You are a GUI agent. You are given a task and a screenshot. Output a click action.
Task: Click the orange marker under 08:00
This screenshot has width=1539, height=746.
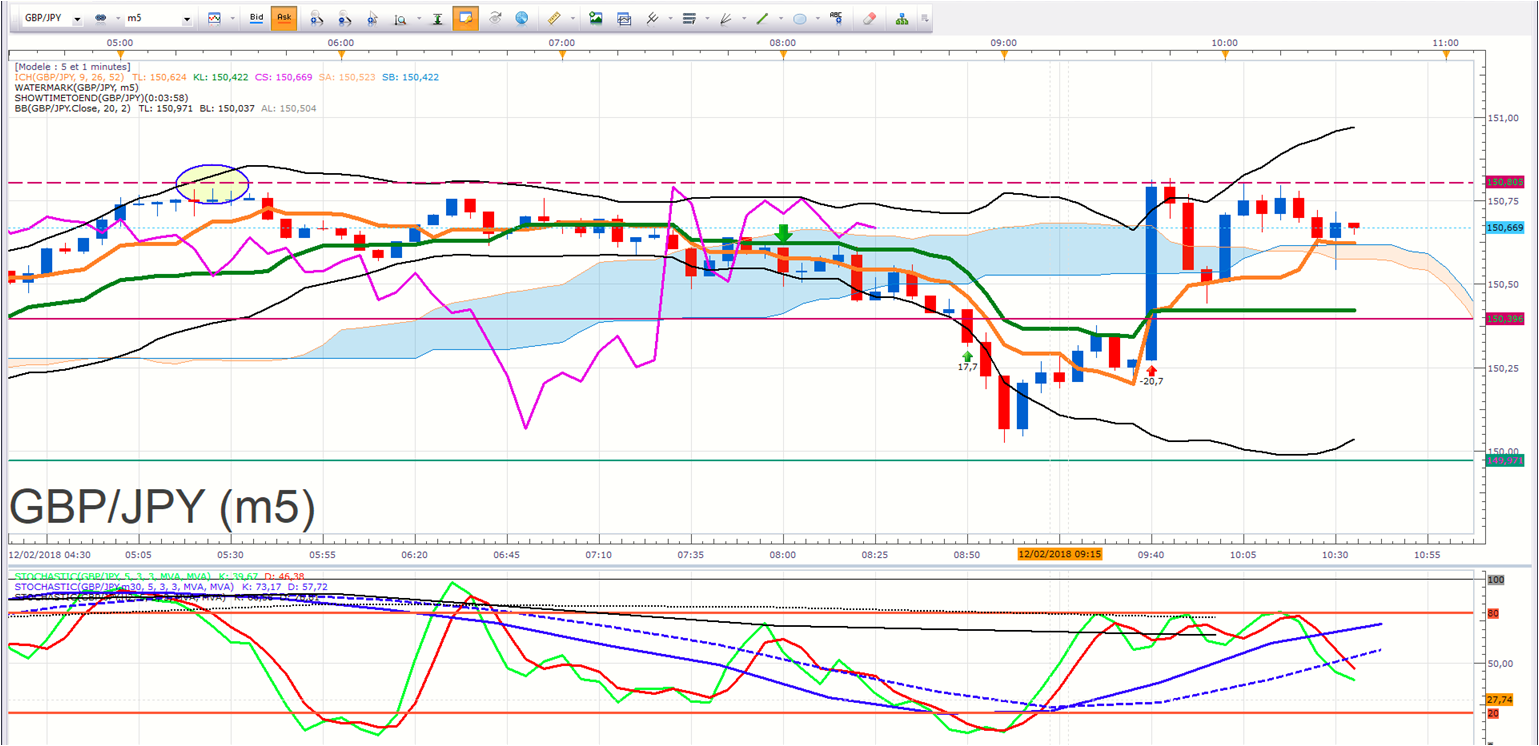(x=783, y=56)
